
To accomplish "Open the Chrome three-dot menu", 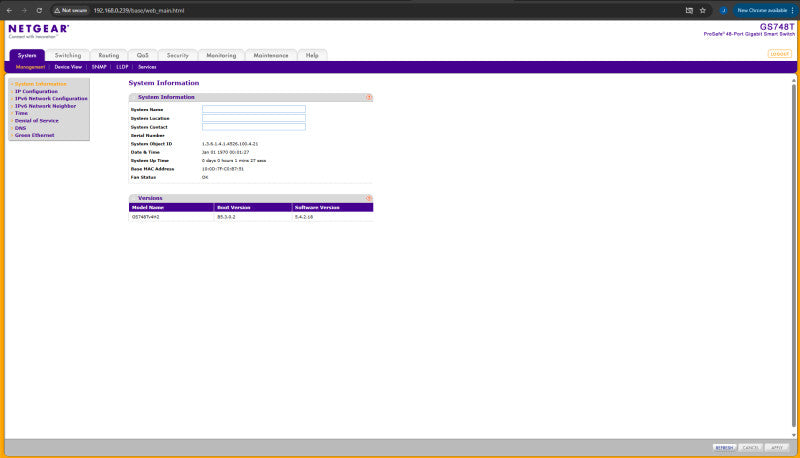I will click(x=792, y=10).
